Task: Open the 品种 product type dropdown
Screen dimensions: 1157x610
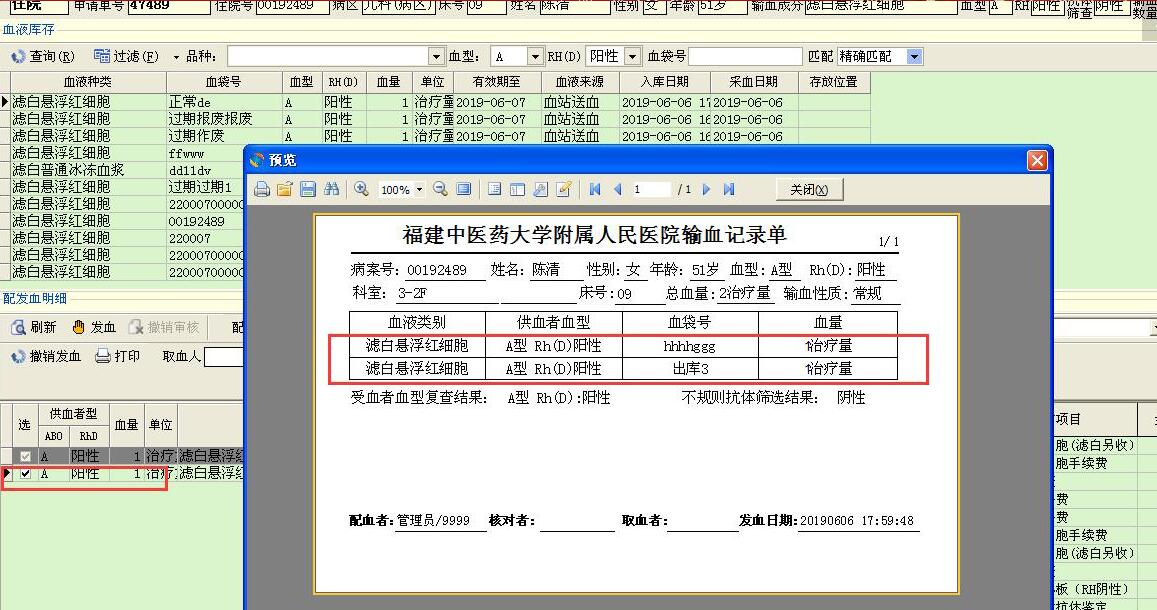Action: pyautogui.click(x=436, y=56)
